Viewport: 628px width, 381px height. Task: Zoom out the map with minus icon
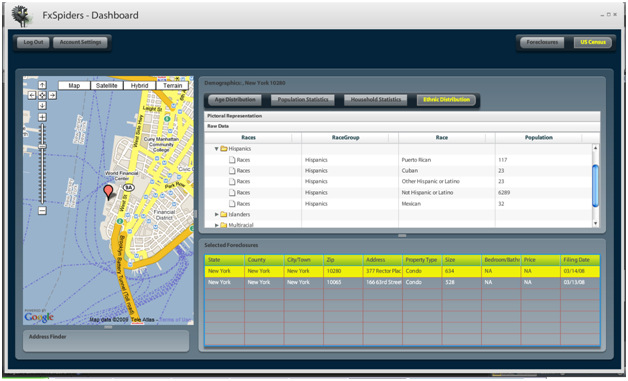tap(42, 211)
